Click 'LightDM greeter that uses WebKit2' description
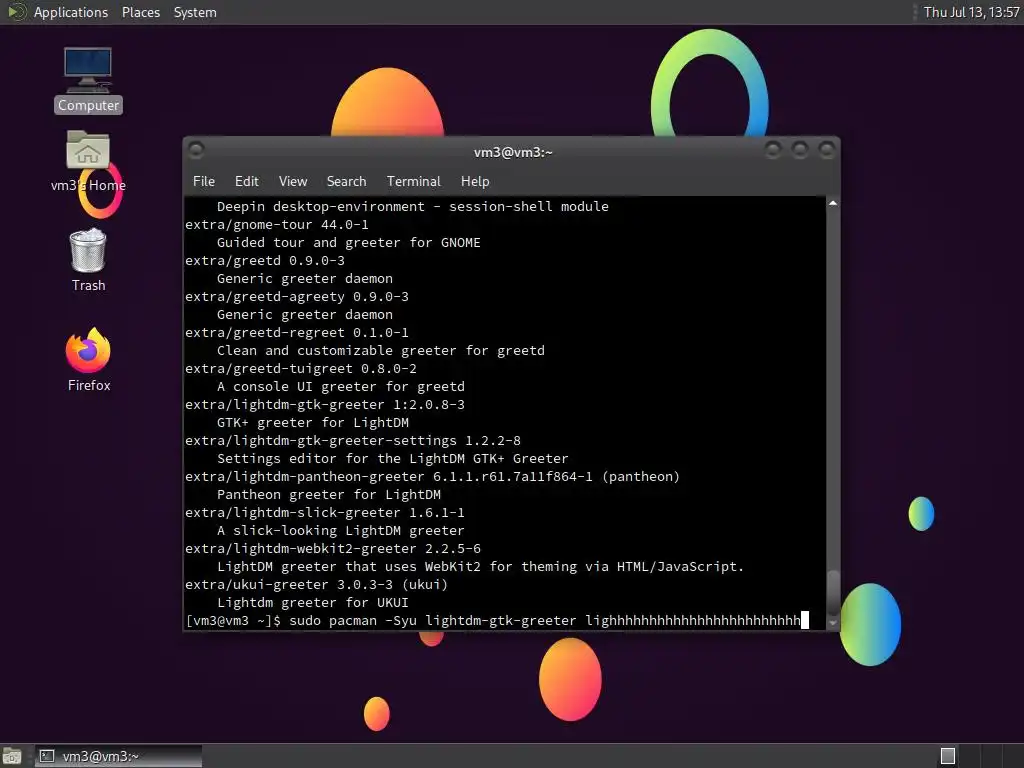 [x=480, y=566]
